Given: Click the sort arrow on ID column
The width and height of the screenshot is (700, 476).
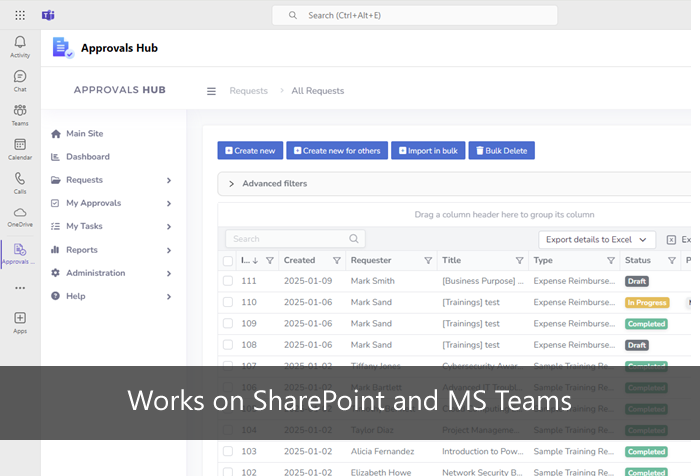Looking at the screenshot, I should (255, 260).
